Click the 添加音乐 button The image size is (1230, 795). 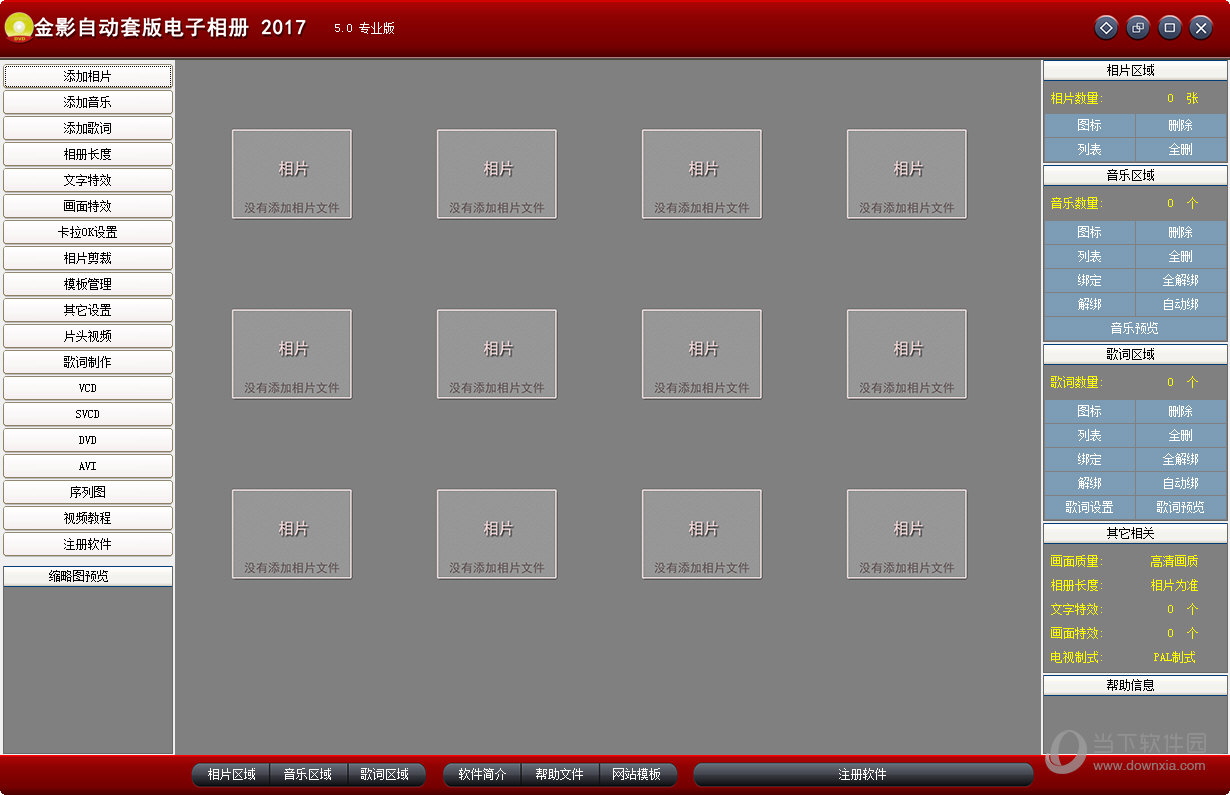coord(88,102)
